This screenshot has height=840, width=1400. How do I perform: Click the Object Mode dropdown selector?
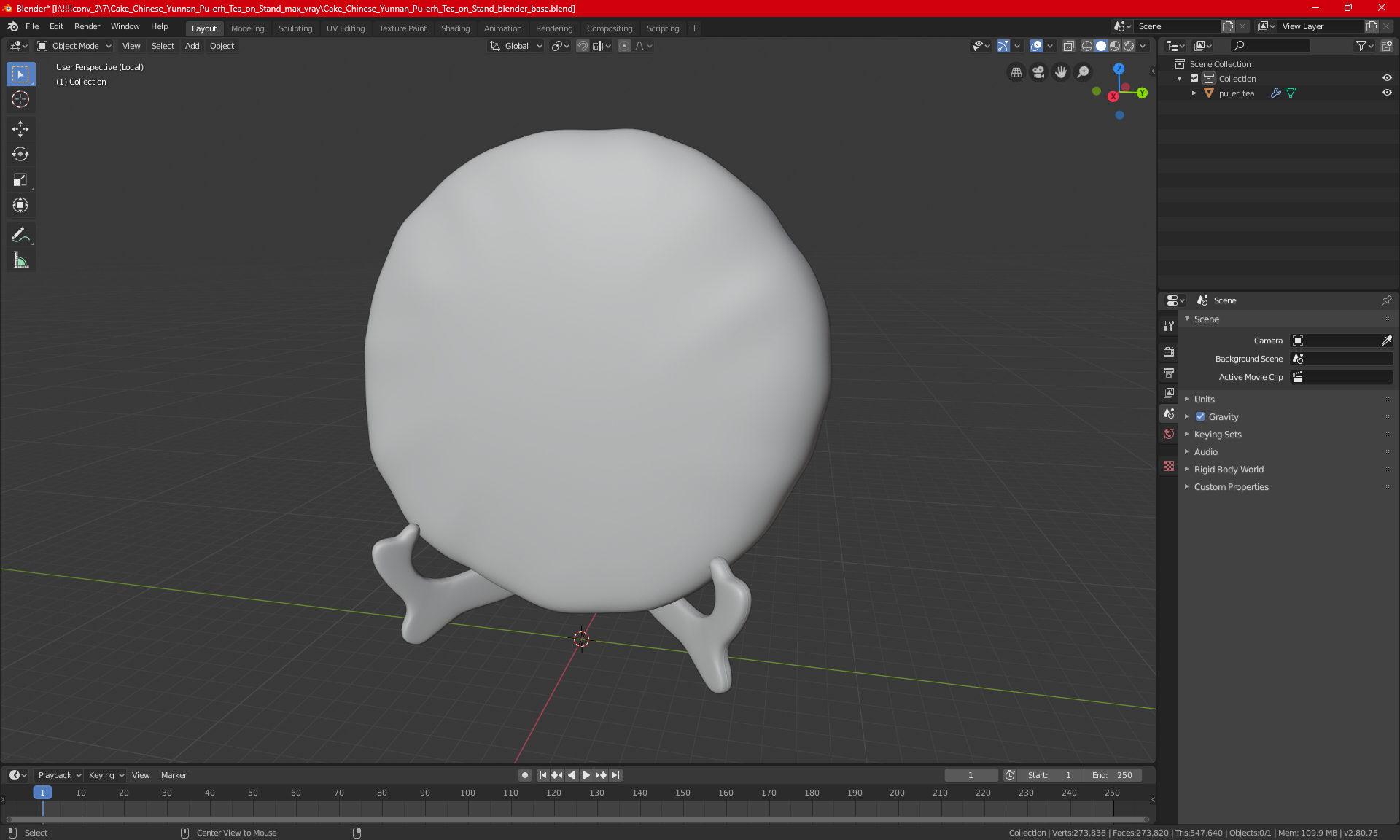[75, 46]
